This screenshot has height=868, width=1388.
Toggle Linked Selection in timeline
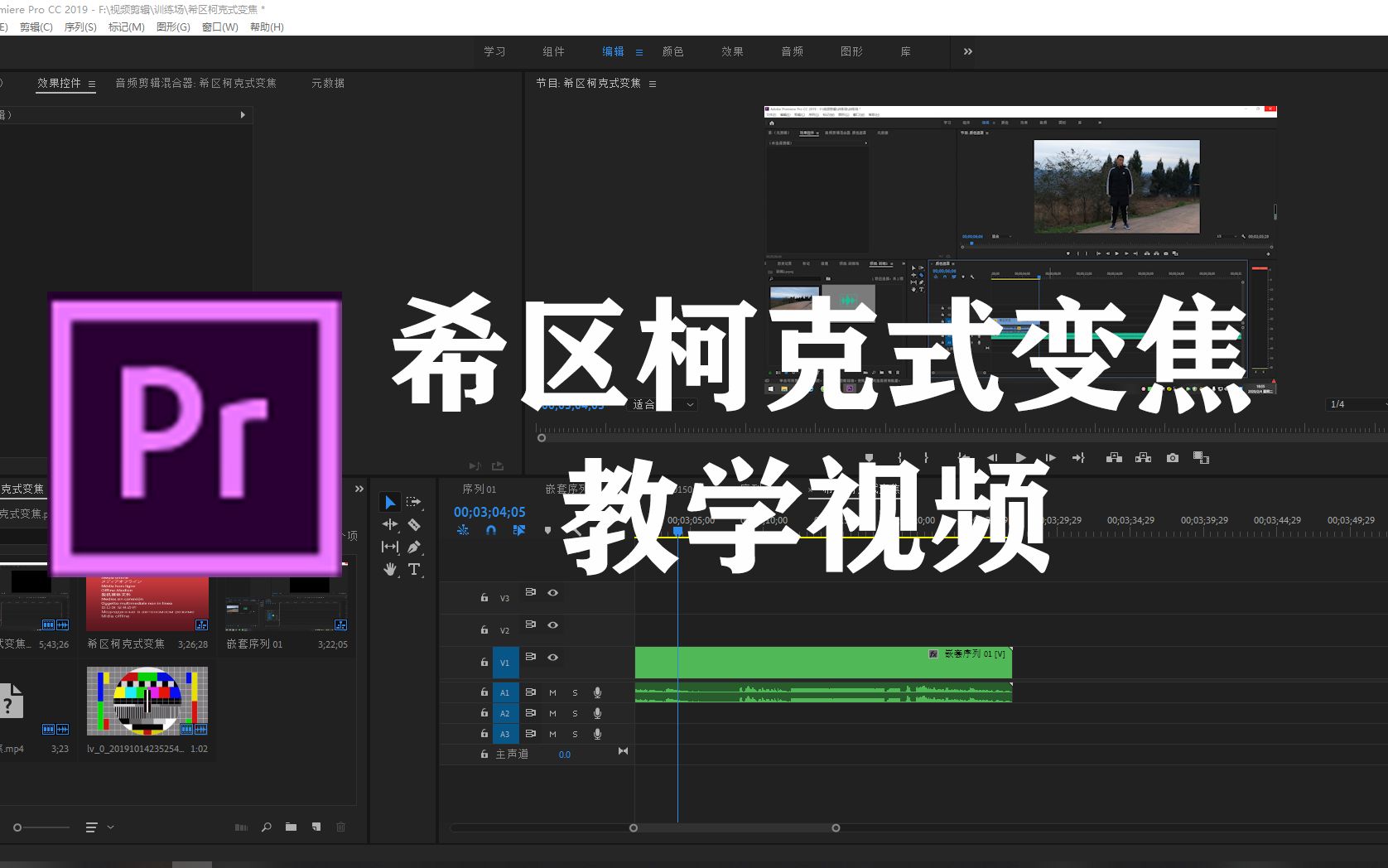[x=519, y=530]
